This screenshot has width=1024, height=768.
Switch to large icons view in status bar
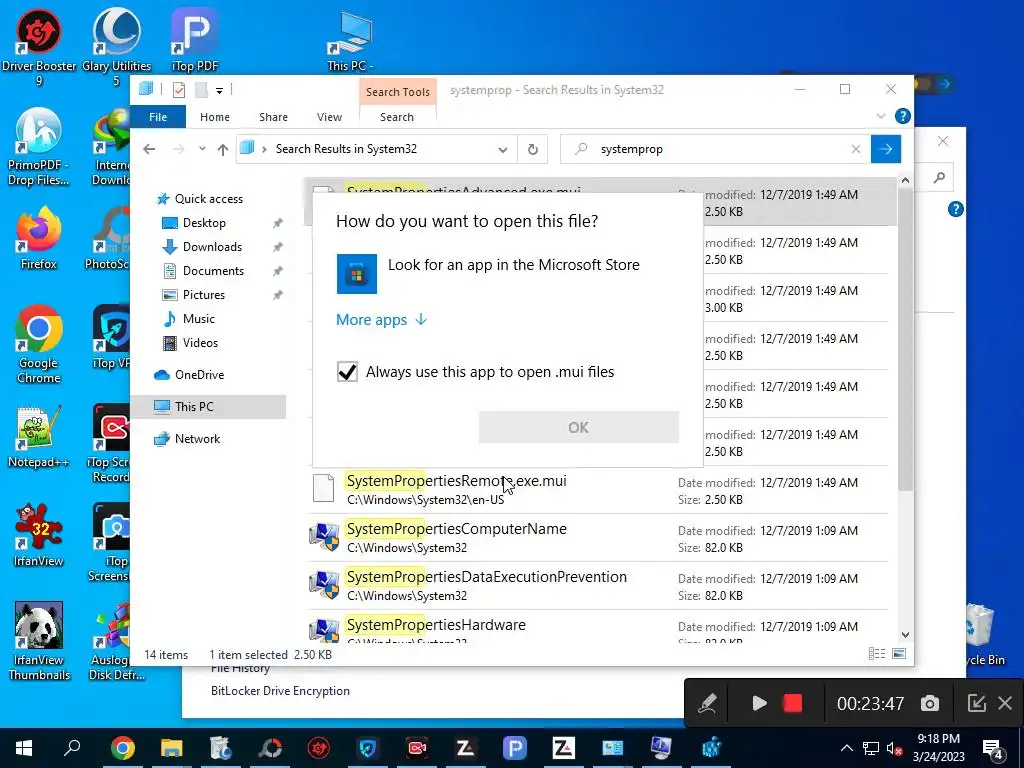pyautogui.click(x=899, y=654)
